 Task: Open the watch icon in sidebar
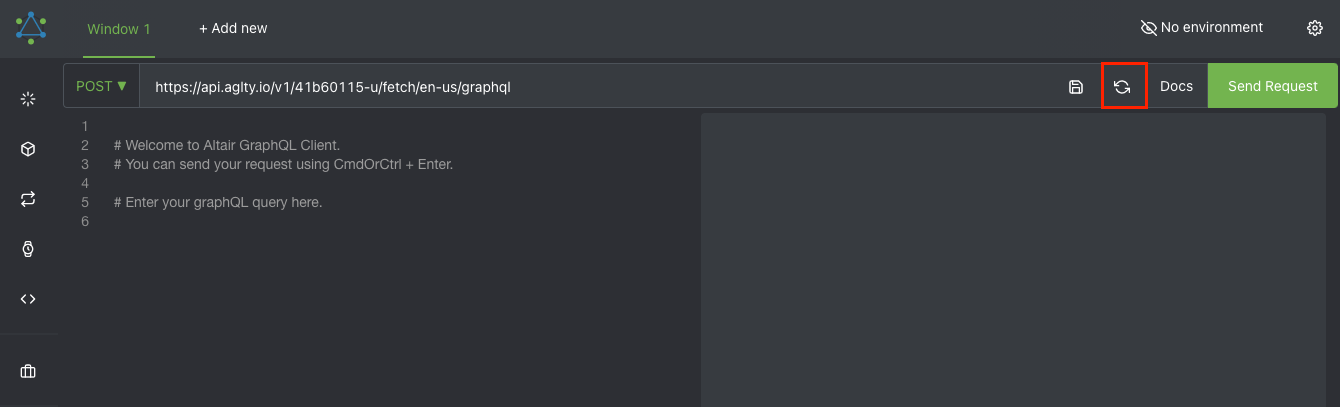(x=28, y=249)
